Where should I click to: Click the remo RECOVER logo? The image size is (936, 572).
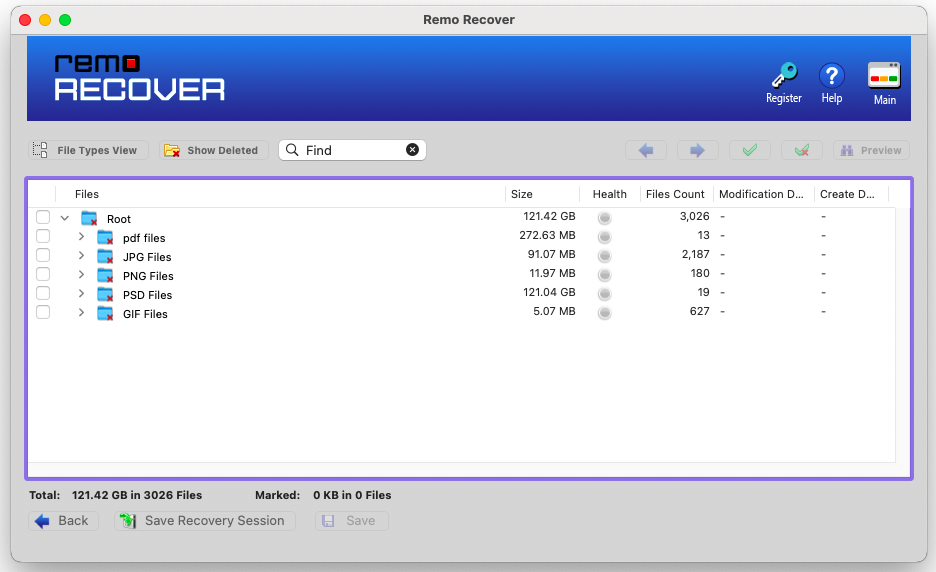[x=140, y=78]
